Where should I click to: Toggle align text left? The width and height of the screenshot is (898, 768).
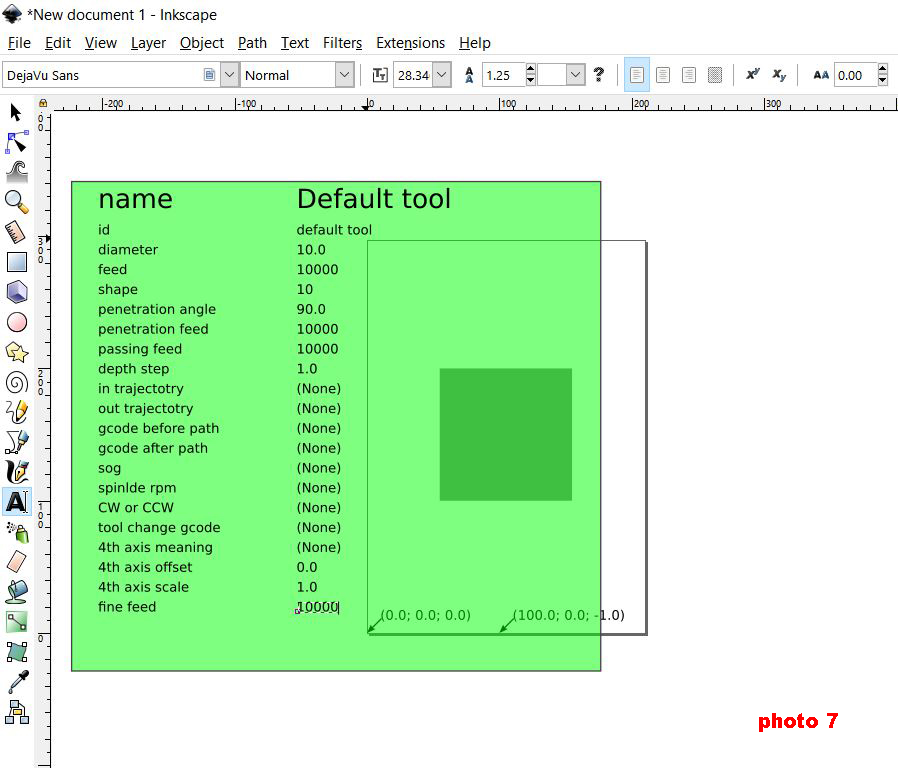pos(636,75)
